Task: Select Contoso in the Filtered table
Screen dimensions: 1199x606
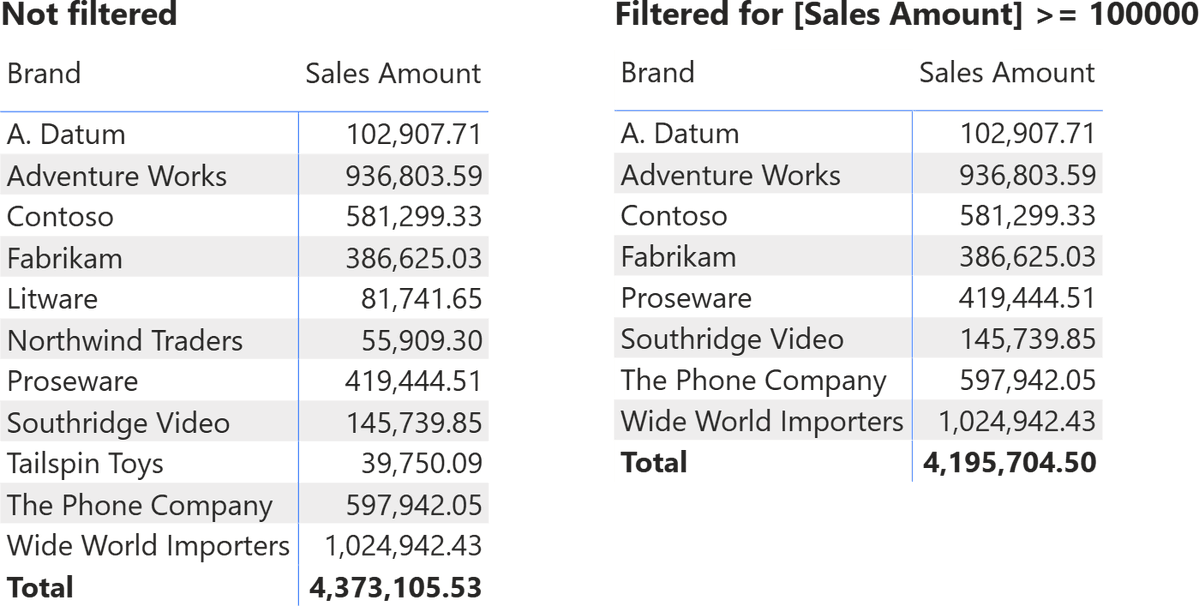Action: 674,216
